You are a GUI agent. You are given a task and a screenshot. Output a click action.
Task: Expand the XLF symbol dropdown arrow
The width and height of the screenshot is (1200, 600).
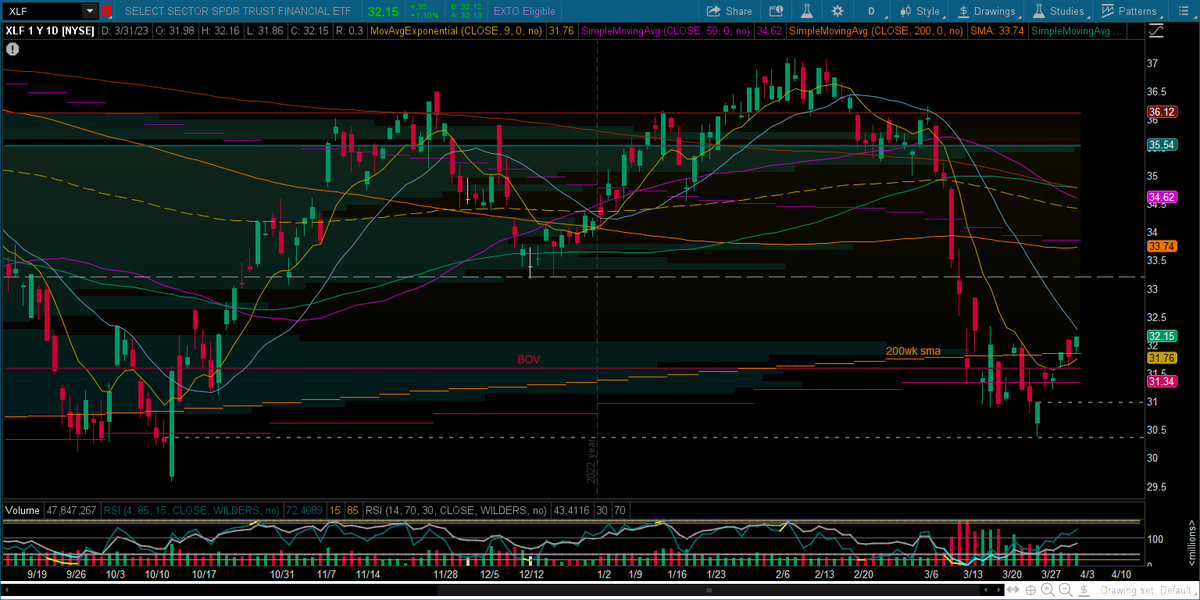(x=89, y=11)
